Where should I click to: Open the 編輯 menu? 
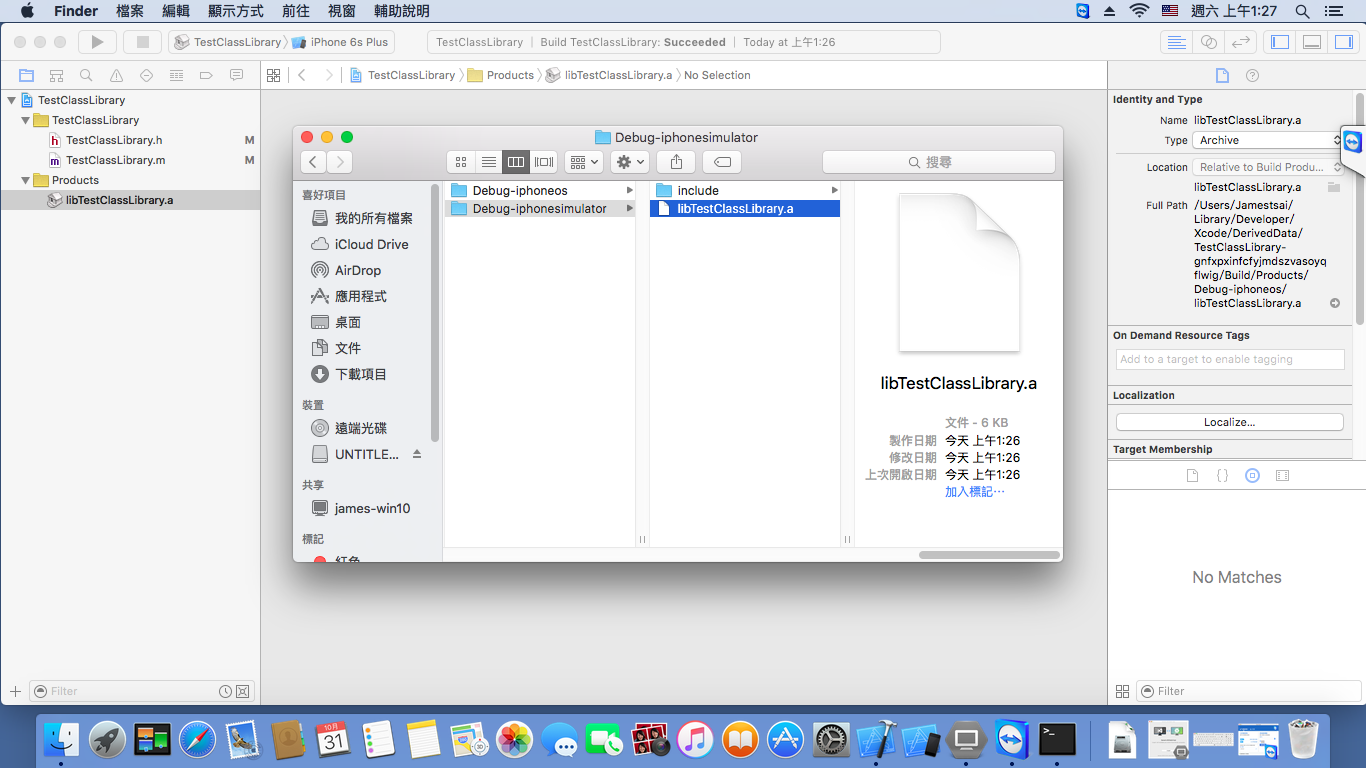(x=176, y=11)
